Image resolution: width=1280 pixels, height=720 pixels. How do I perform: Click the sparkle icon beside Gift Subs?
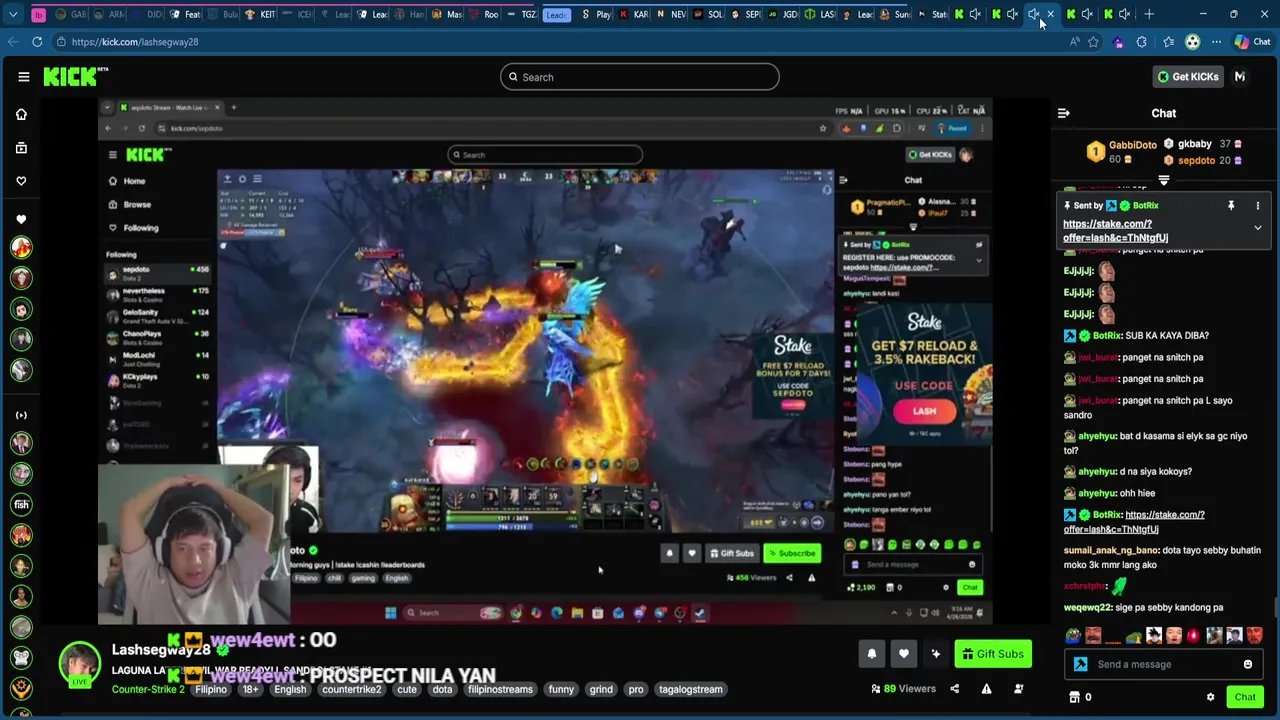tap(935, 654)
